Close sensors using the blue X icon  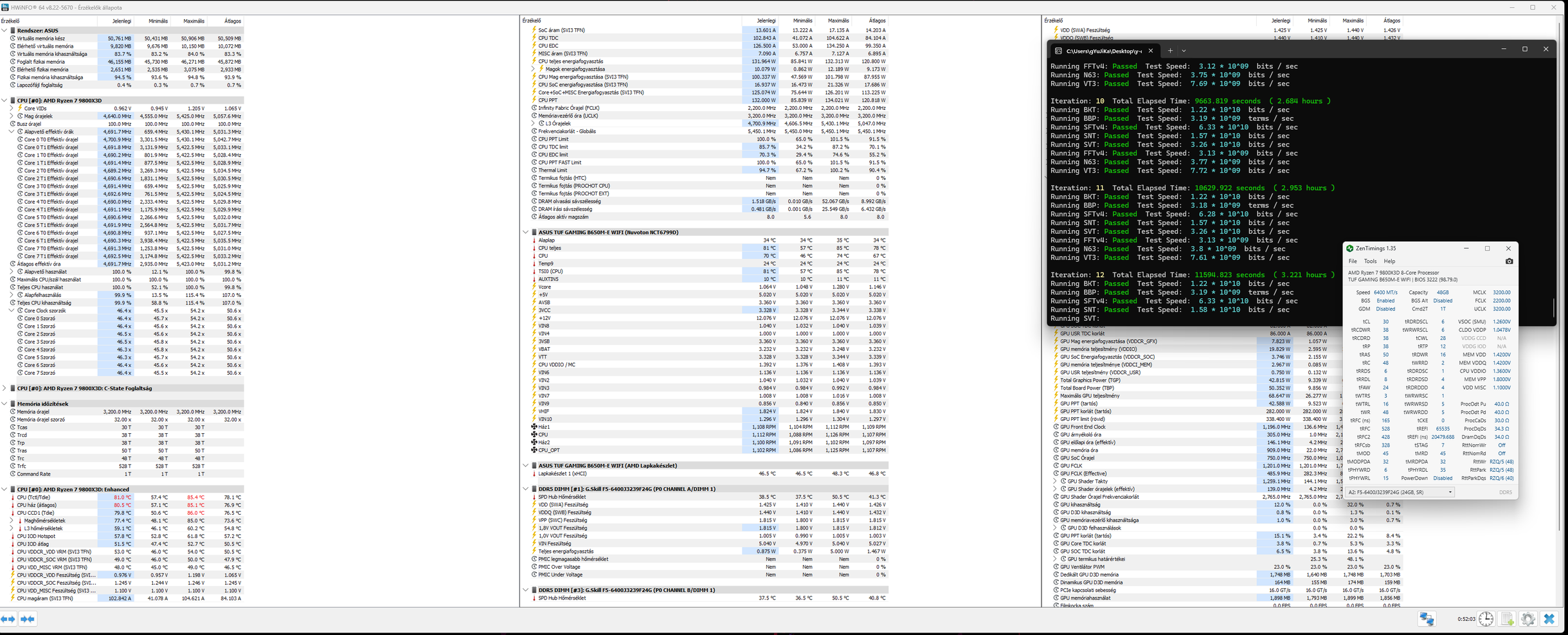pos(1549,619)
